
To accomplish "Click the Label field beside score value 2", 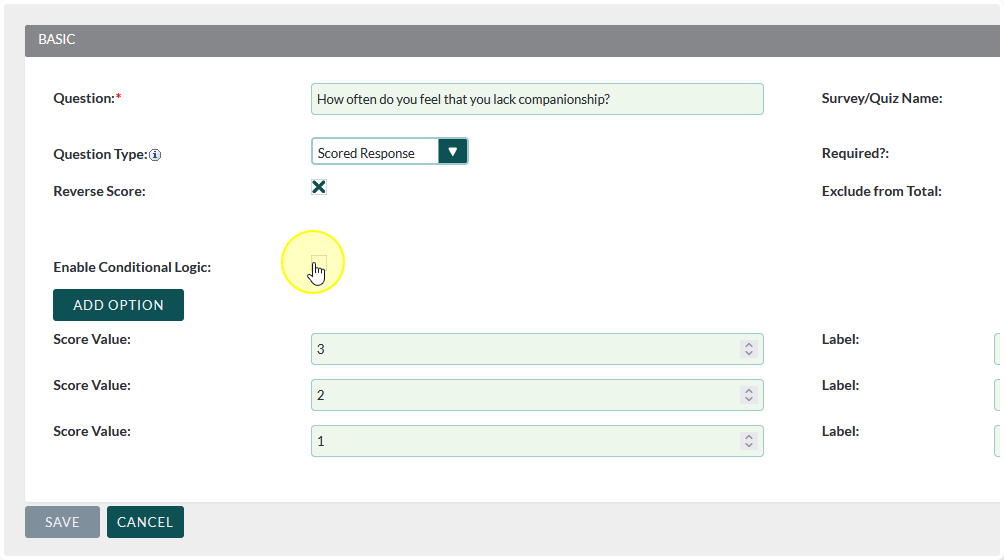I will pos(998,395).
